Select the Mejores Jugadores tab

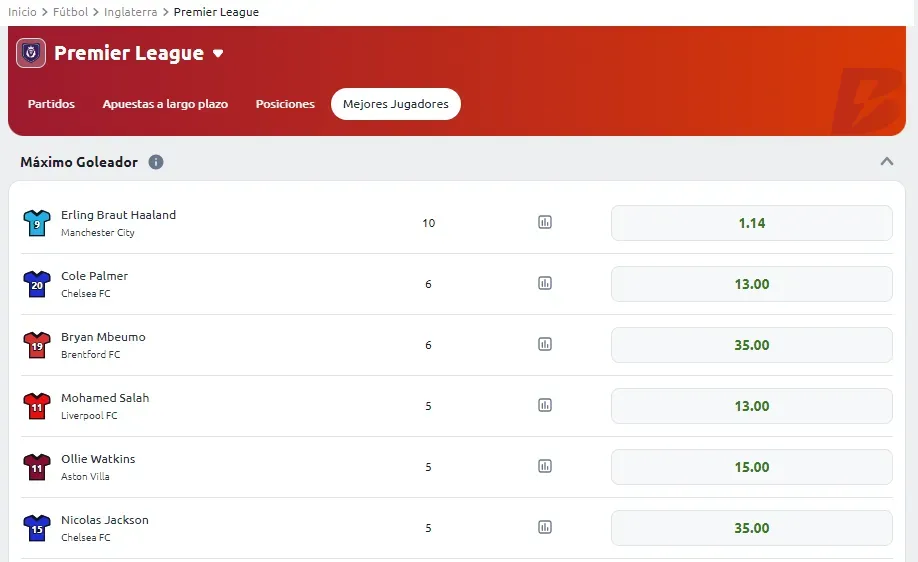point(396,104)
